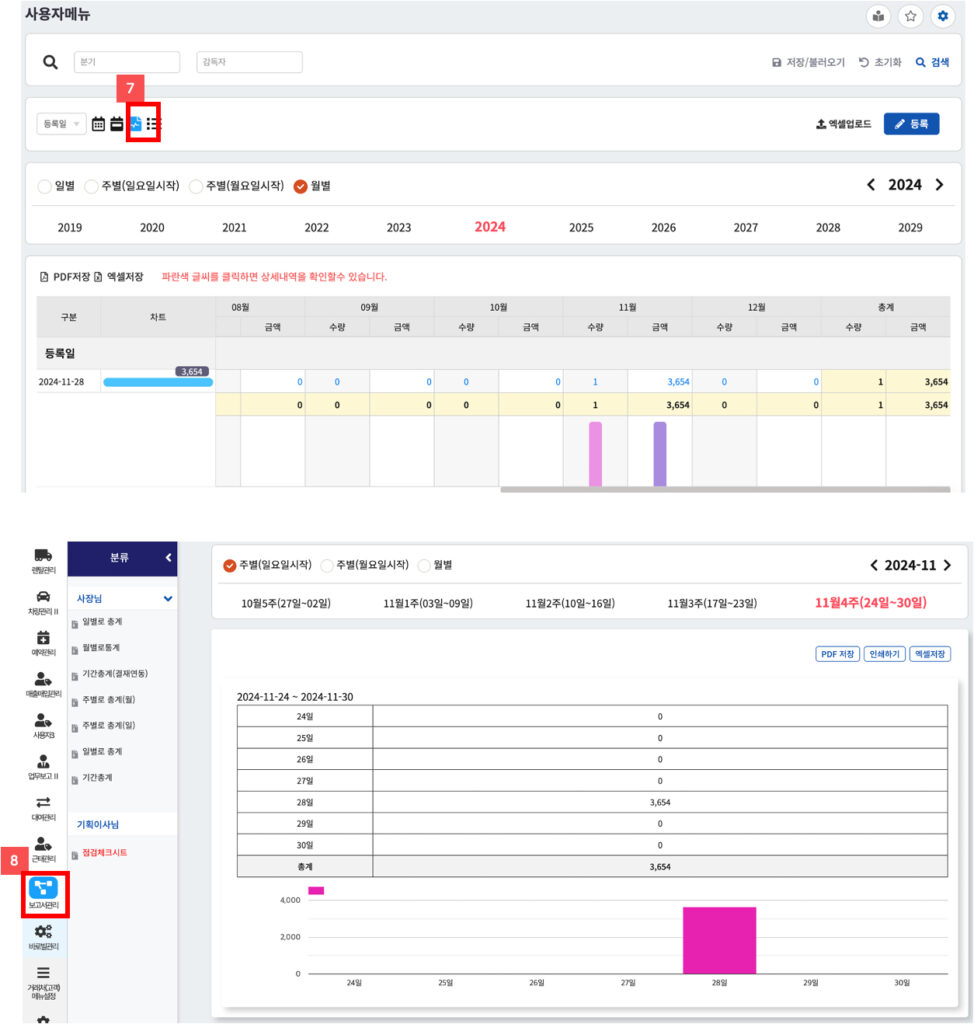The image size is (974, 1024).
Task: Select upper 주별(월요일시작) radio option
Action: [196, 186]
